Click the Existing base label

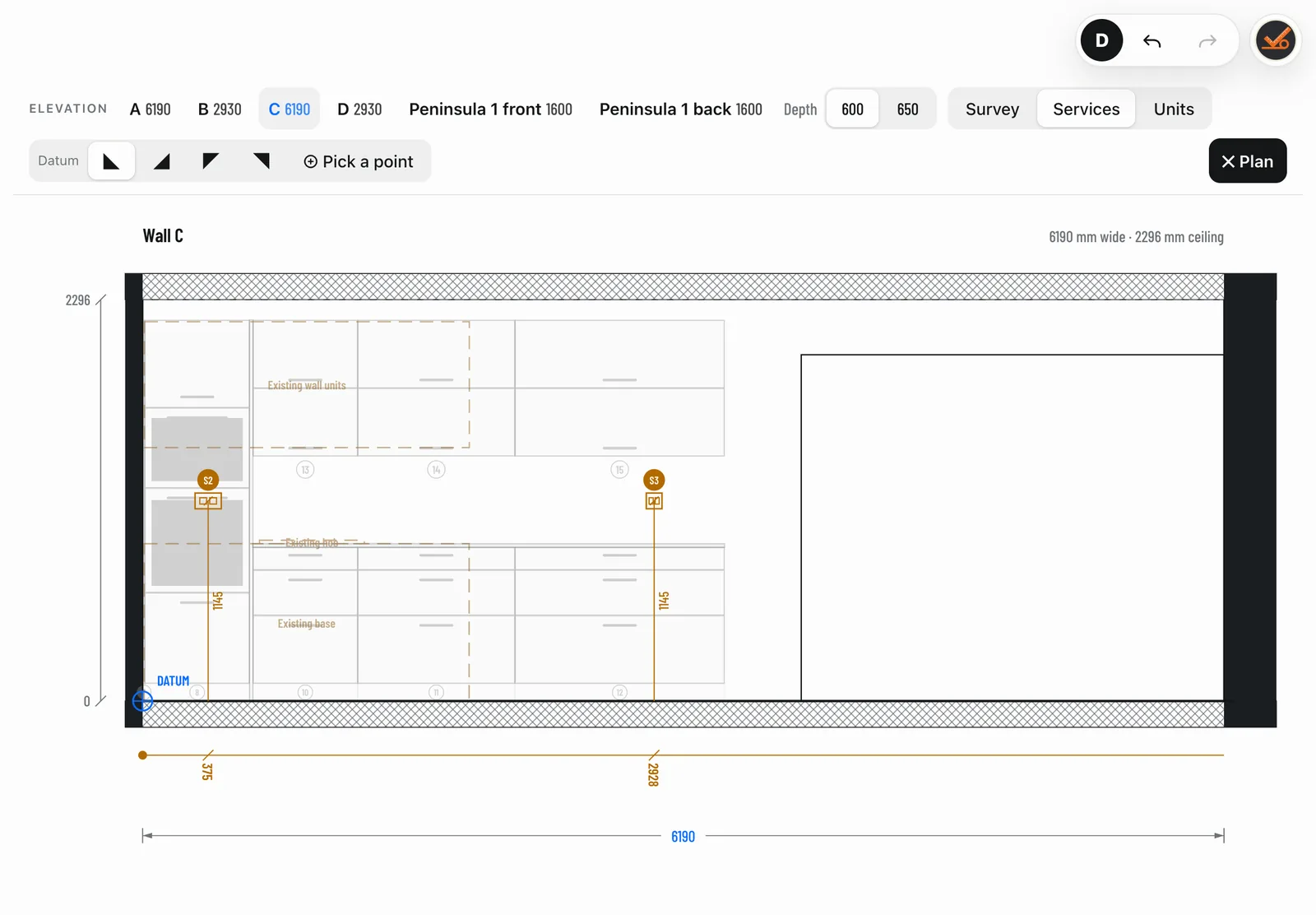coord(306,624)
